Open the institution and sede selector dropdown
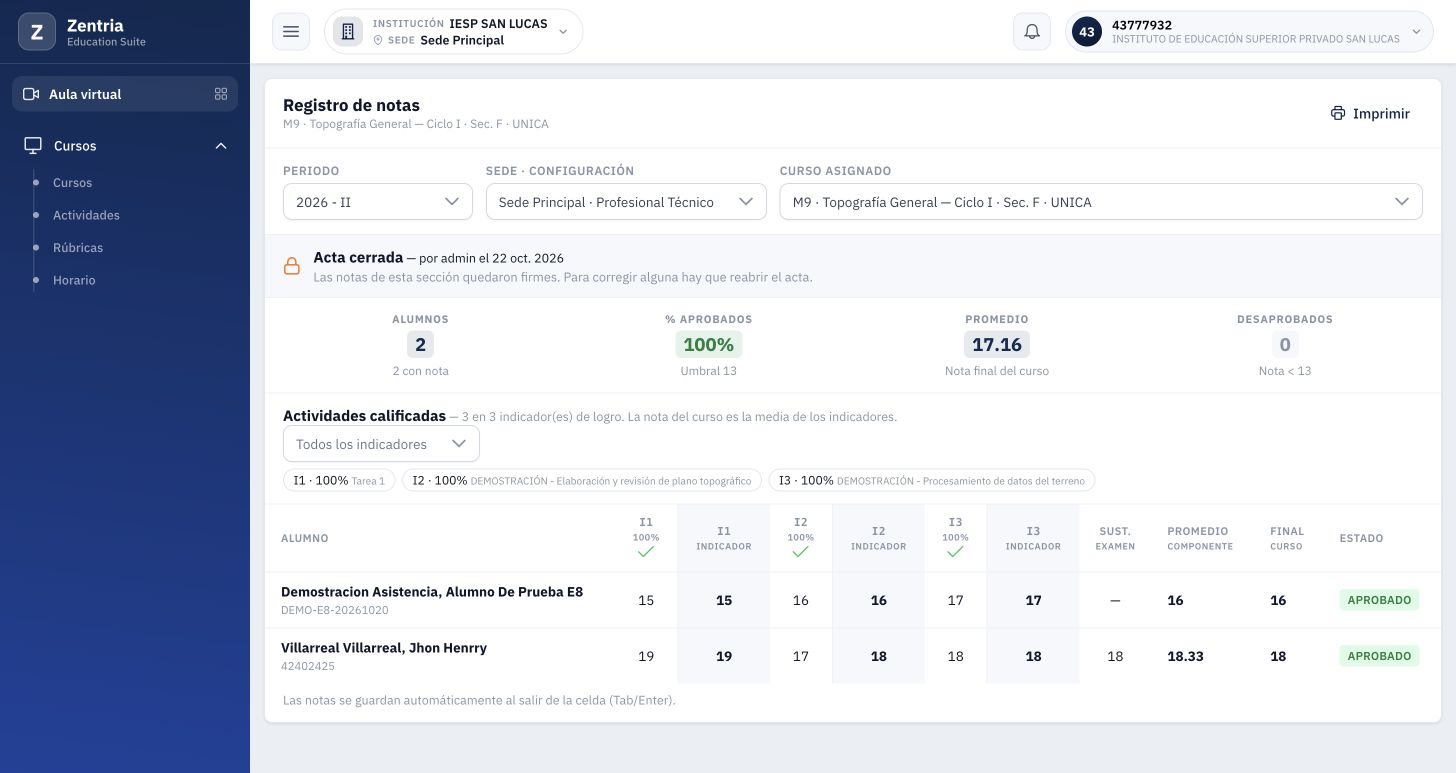1456x773 pixels. (x=453, y=32)
